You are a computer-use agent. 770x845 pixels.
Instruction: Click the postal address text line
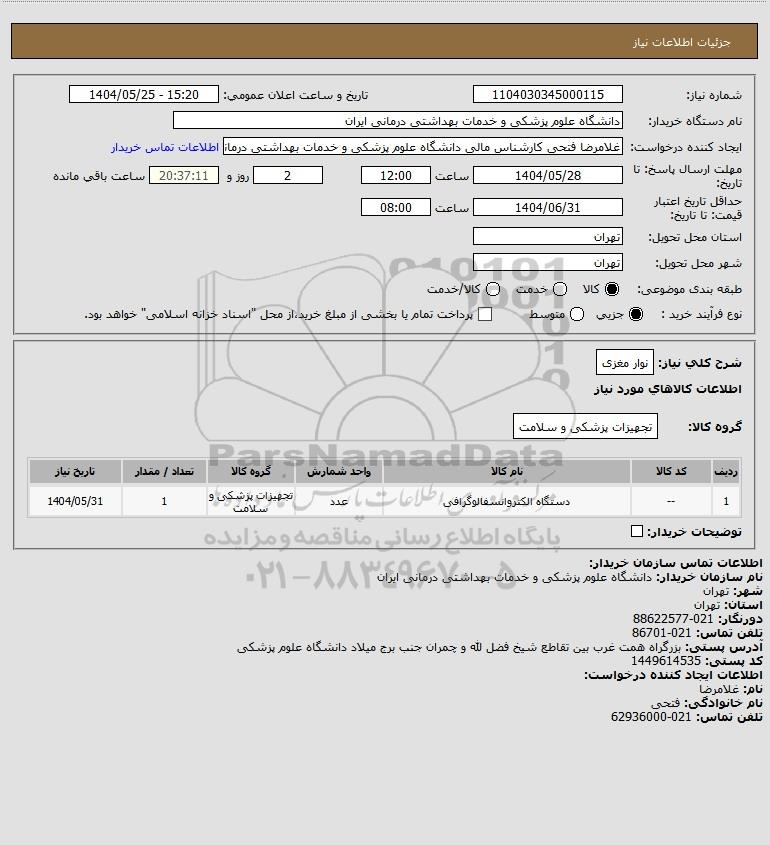(x=459, y=647)
